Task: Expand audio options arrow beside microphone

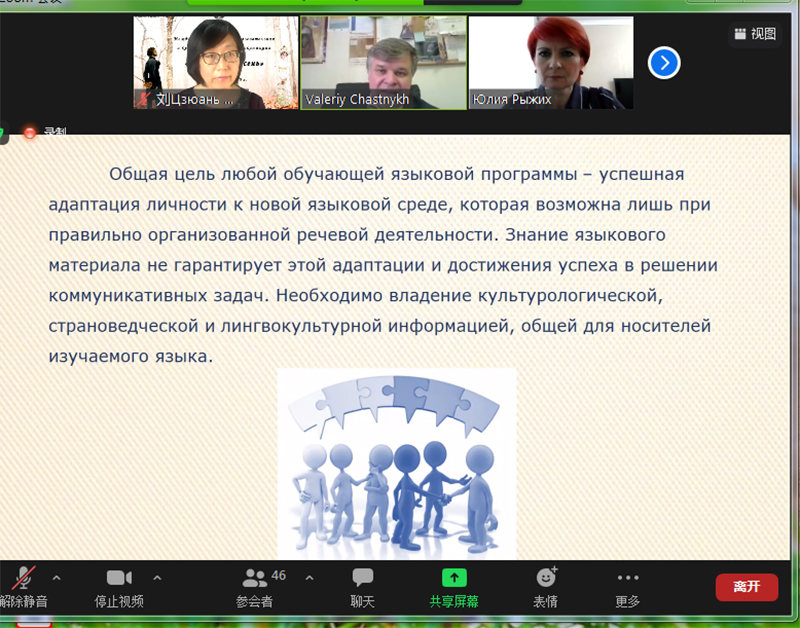Action: click(56, 578)
